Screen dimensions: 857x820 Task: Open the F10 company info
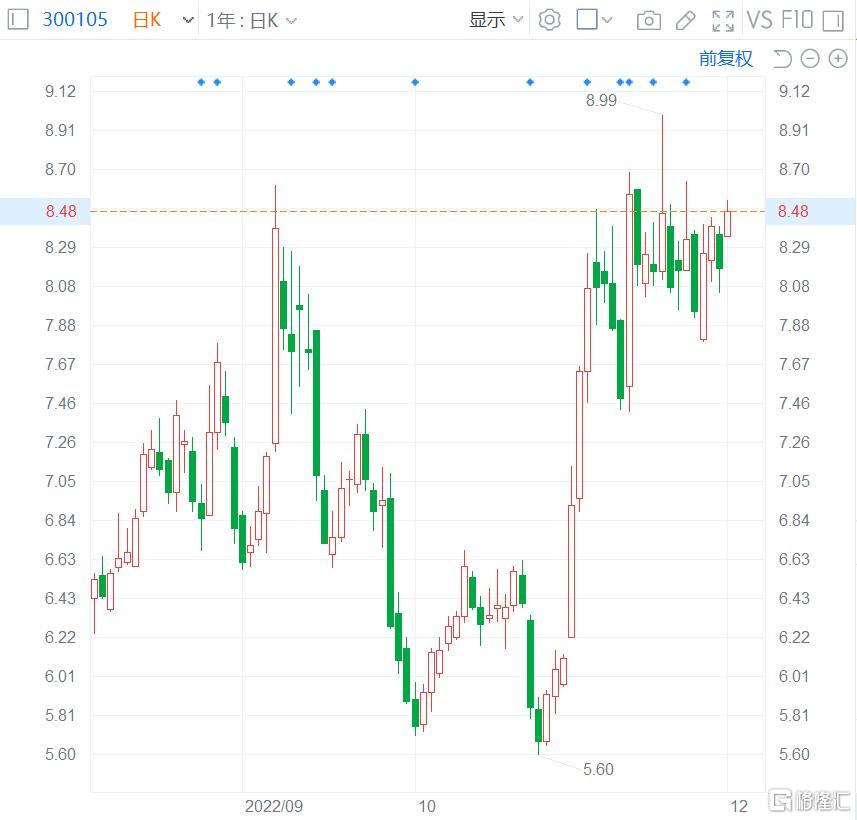click(x=797, y=20)
